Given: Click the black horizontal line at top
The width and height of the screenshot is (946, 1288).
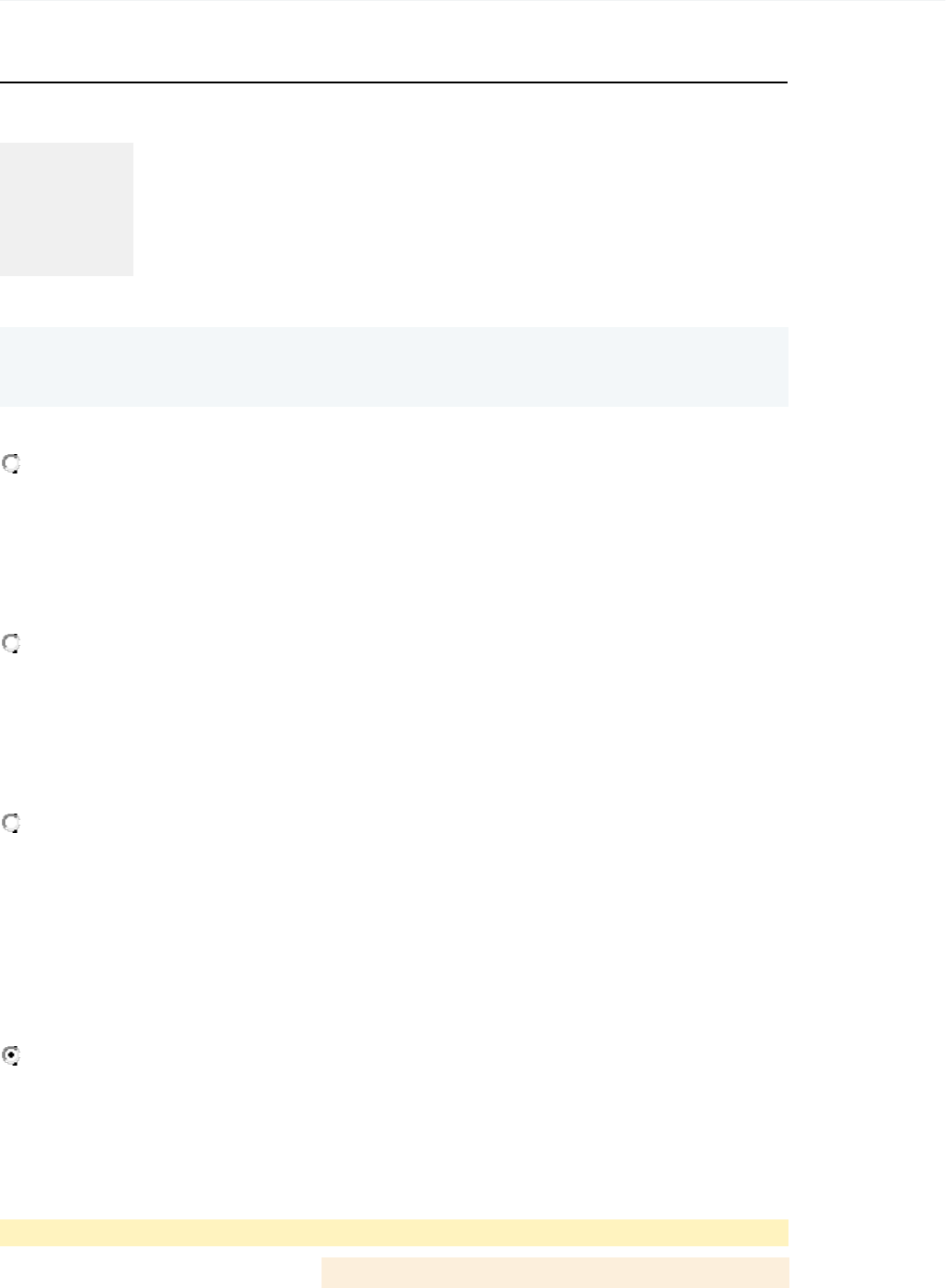Looking at the screenshot, I should pyautogui.click(x=394, y=82).
